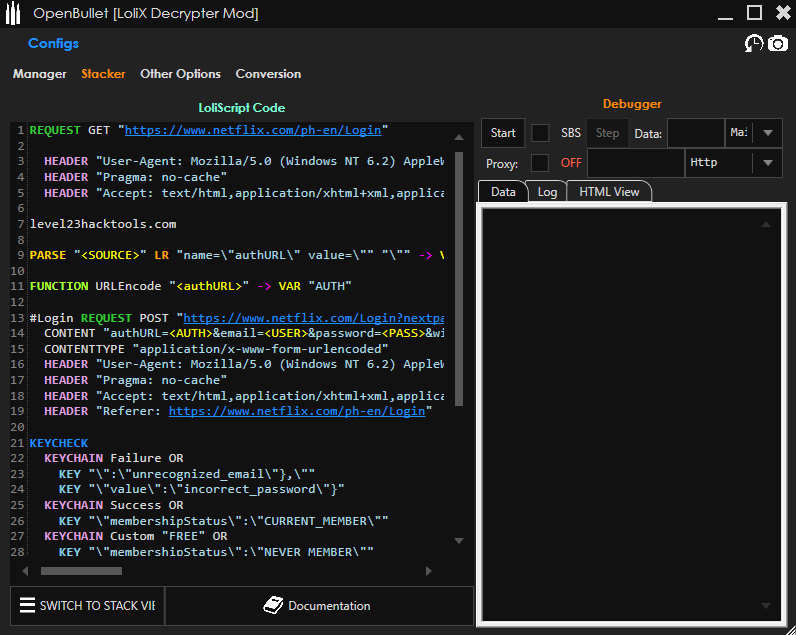Click the CONTENT authURL line 14
Screen dimensions: 796x635
244,333
